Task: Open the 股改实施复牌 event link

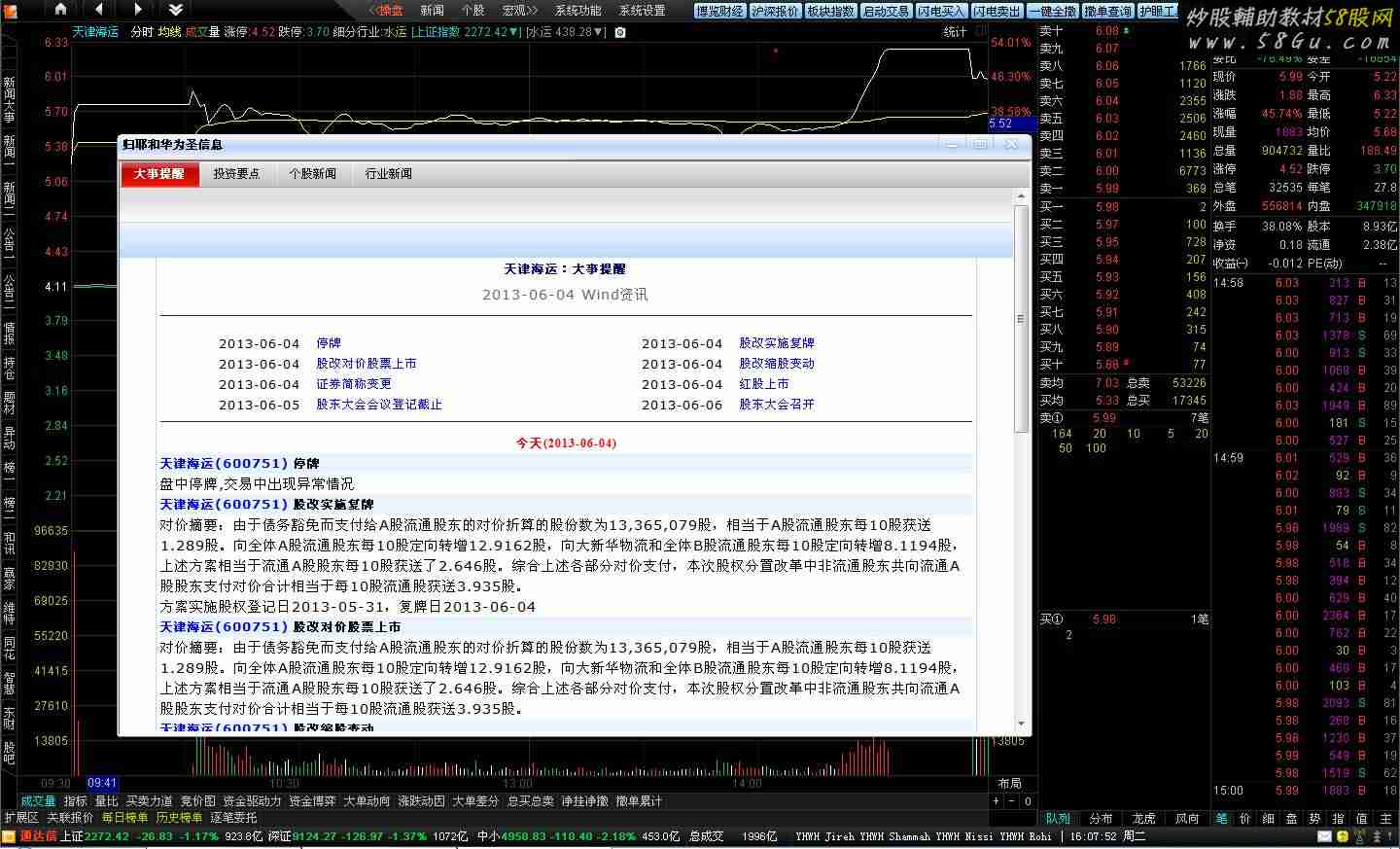Action: (776, 343)
